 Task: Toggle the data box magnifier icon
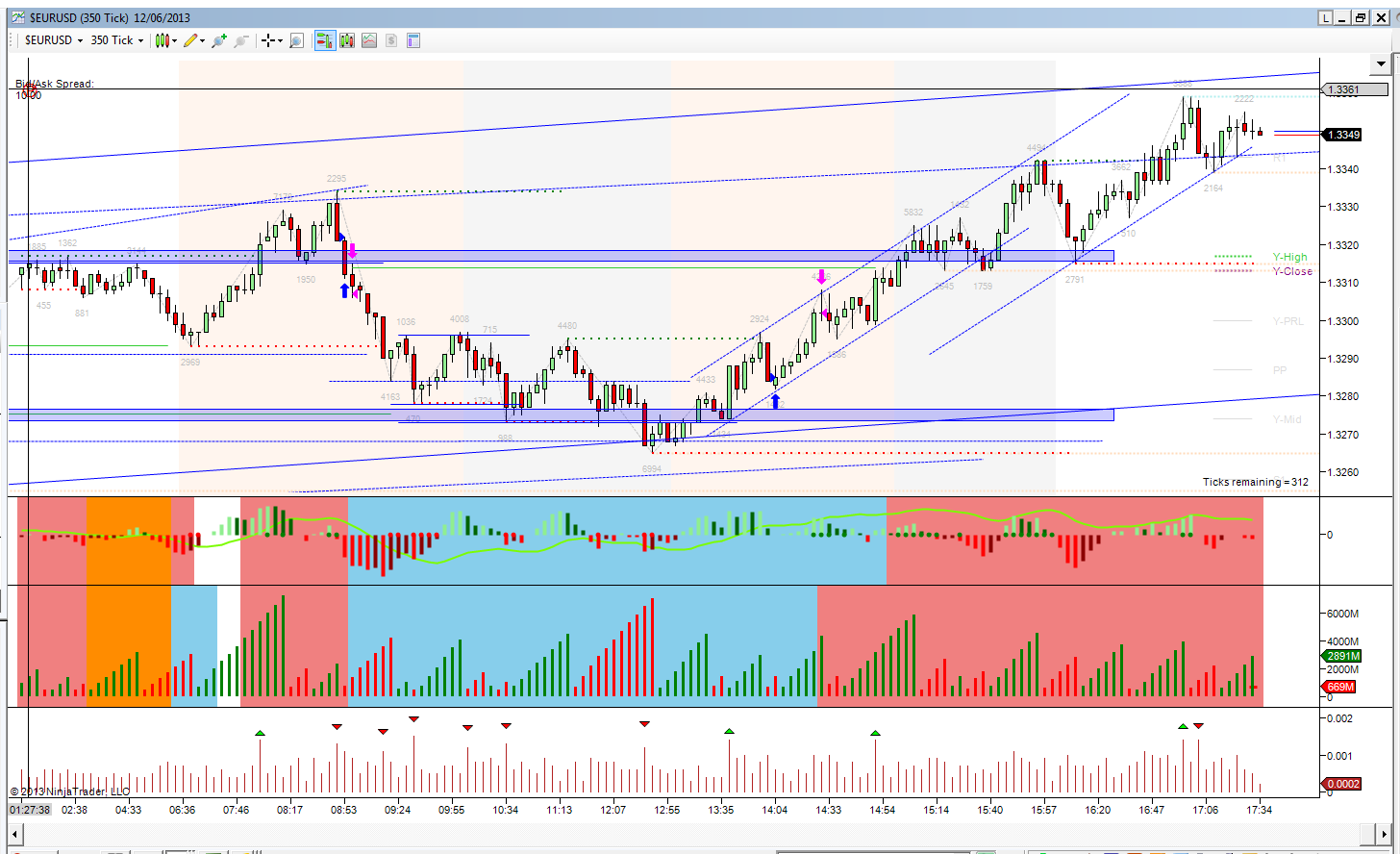pyautogui.click(x=296, y=40)
